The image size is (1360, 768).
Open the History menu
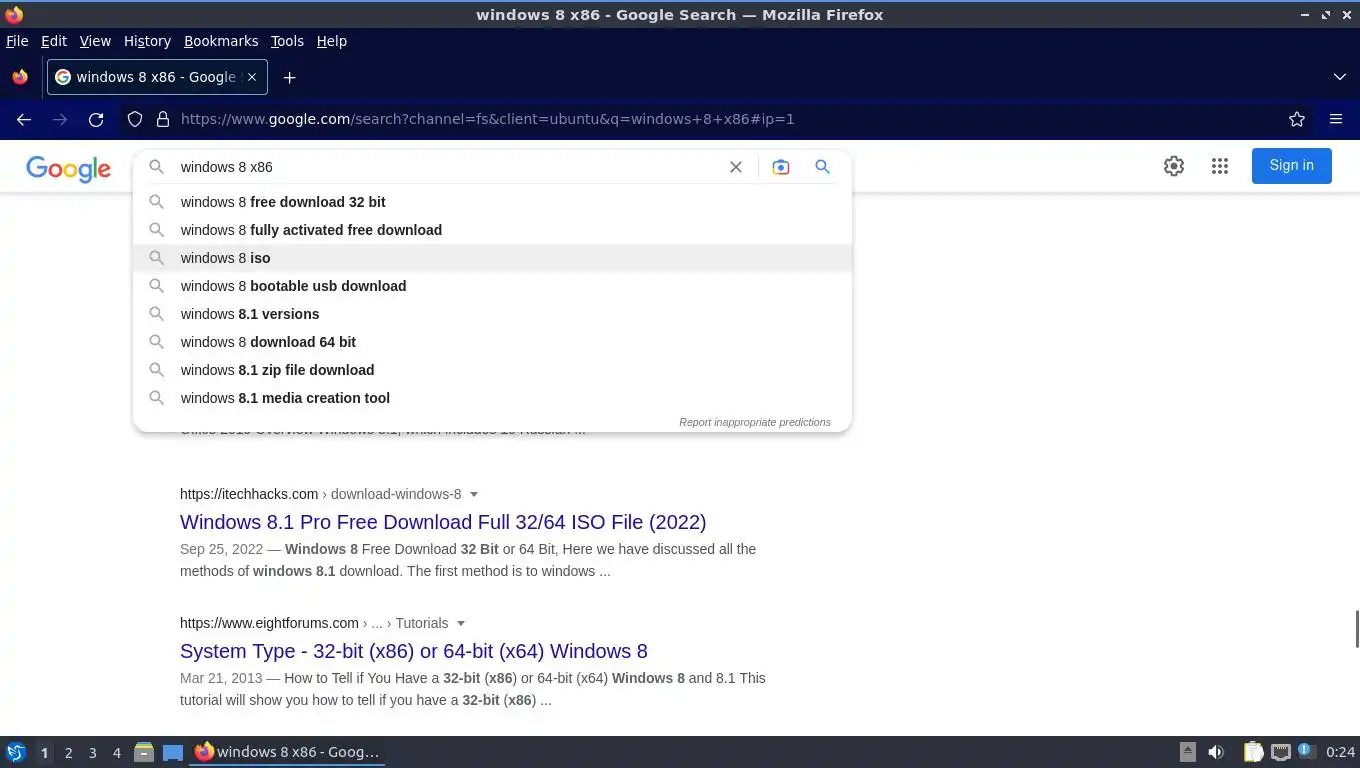coord(147,41)
